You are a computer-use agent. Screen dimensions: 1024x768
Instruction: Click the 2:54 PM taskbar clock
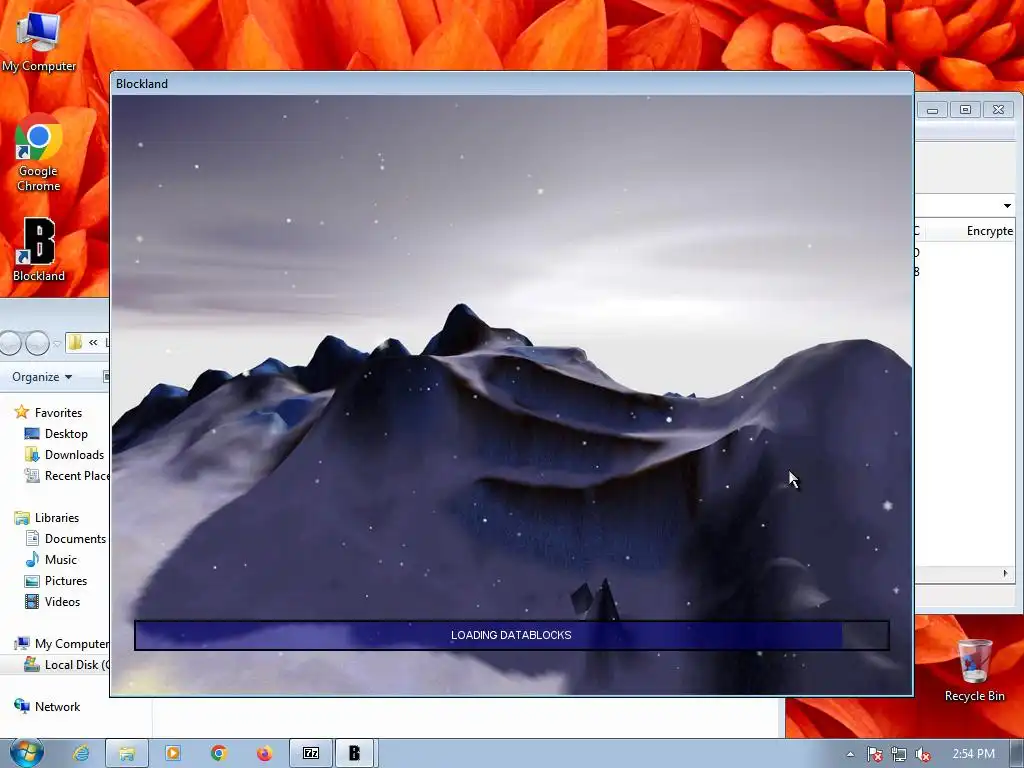(x=974, y=754)
